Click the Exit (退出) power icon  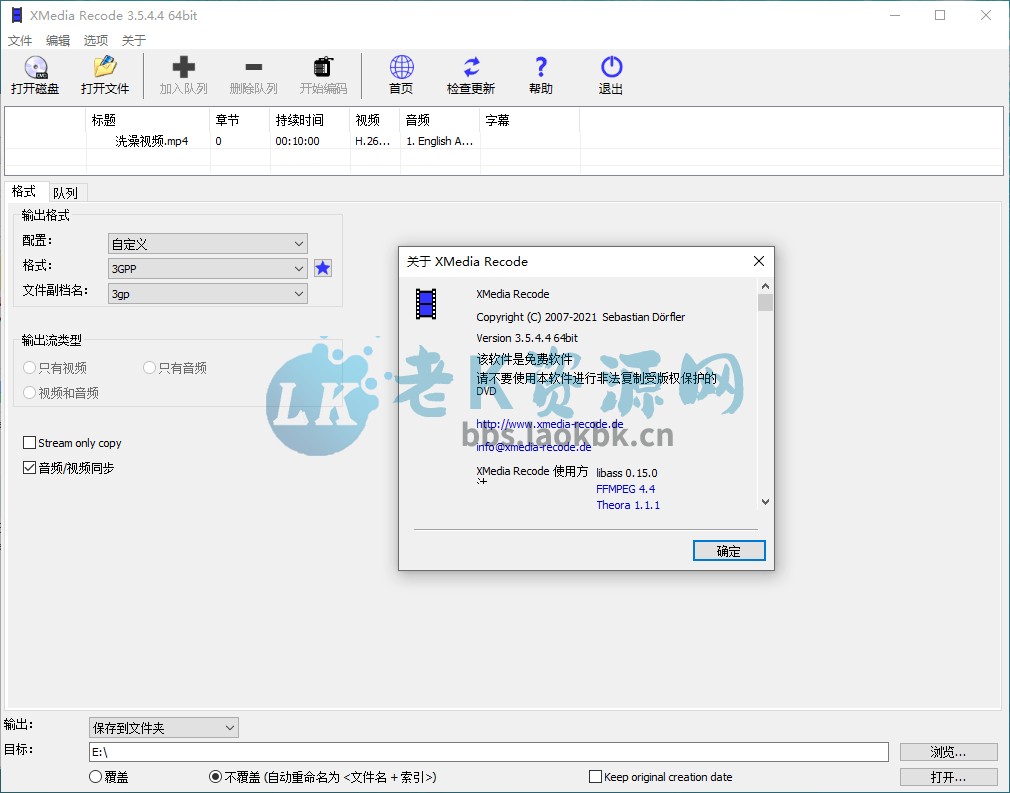tap(611, 67)
